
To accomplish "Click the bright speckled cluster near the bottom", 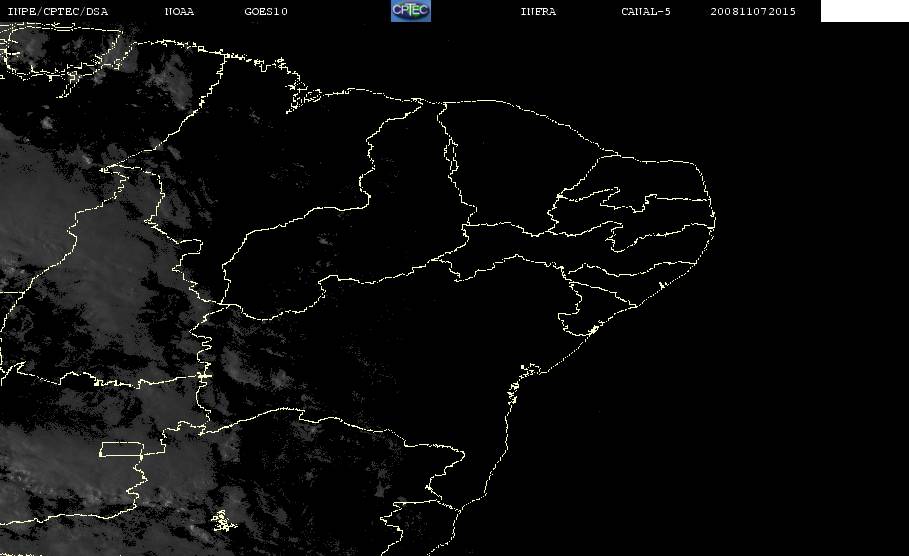I will tap(223, 520).
